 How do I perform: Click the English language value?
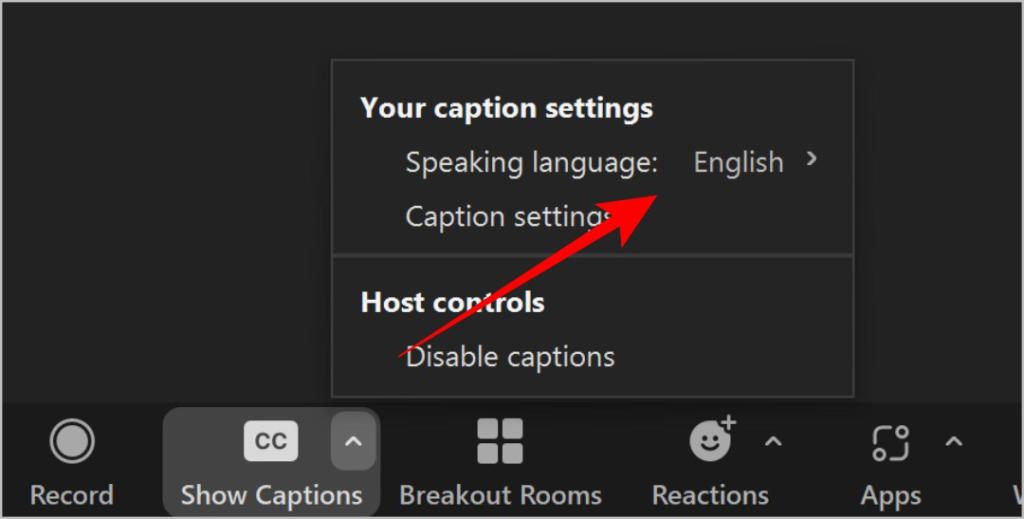coord(738,162)
